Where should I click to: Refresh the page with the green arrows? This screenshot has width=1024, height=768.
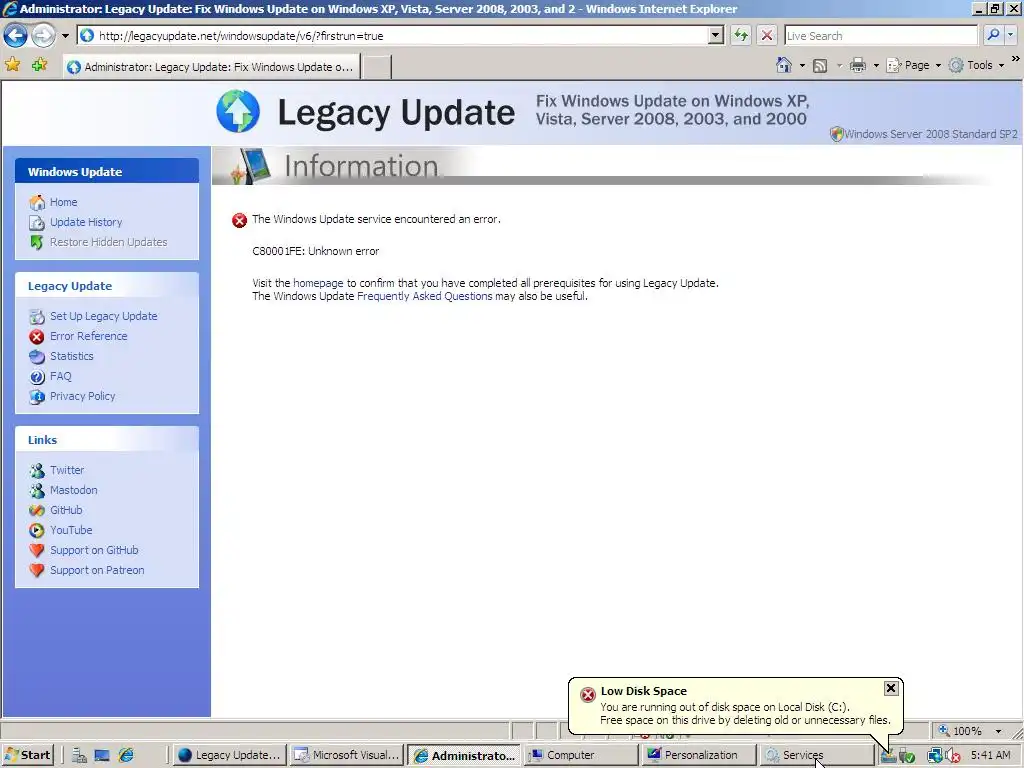(741, 35)
